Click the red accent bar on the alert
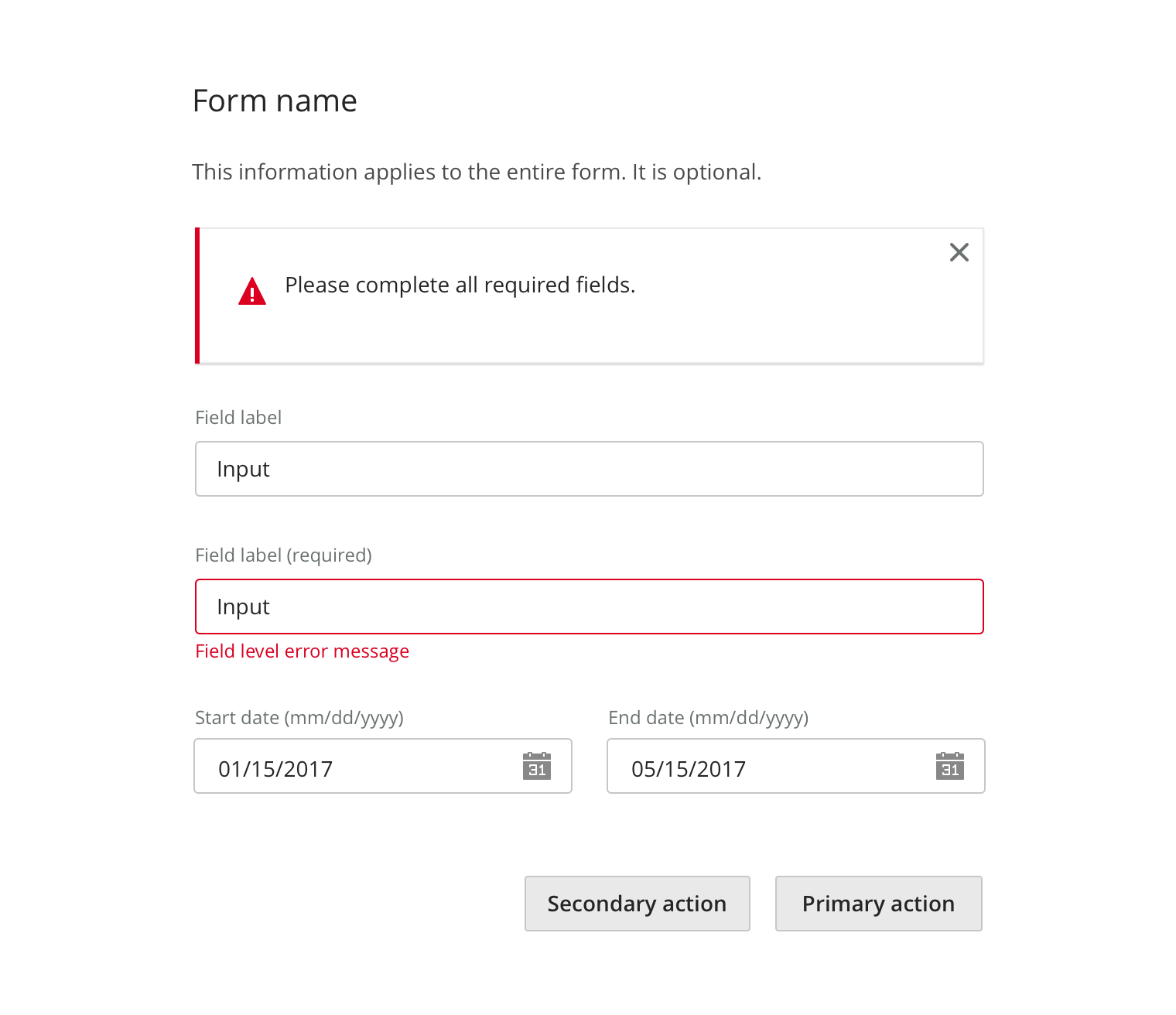 point(197,296)
